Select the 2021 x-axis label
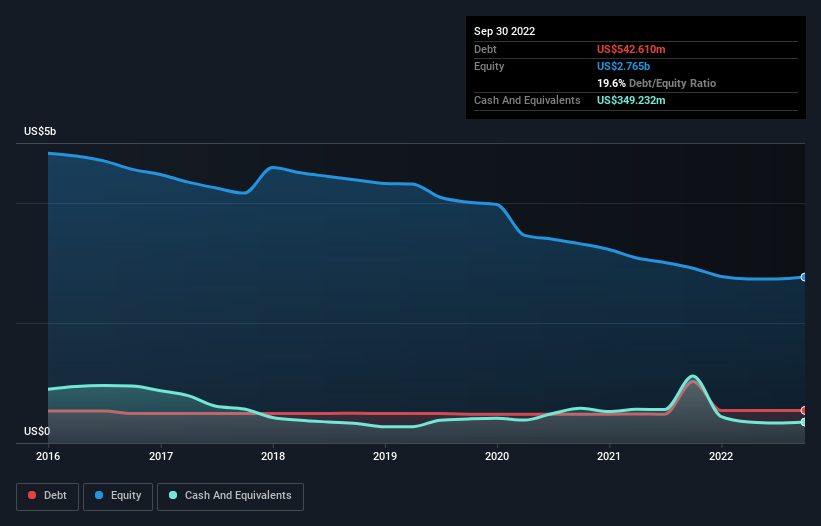Image resolution: width=821 pixels, height=526 pixels. (x=609, y=456)
